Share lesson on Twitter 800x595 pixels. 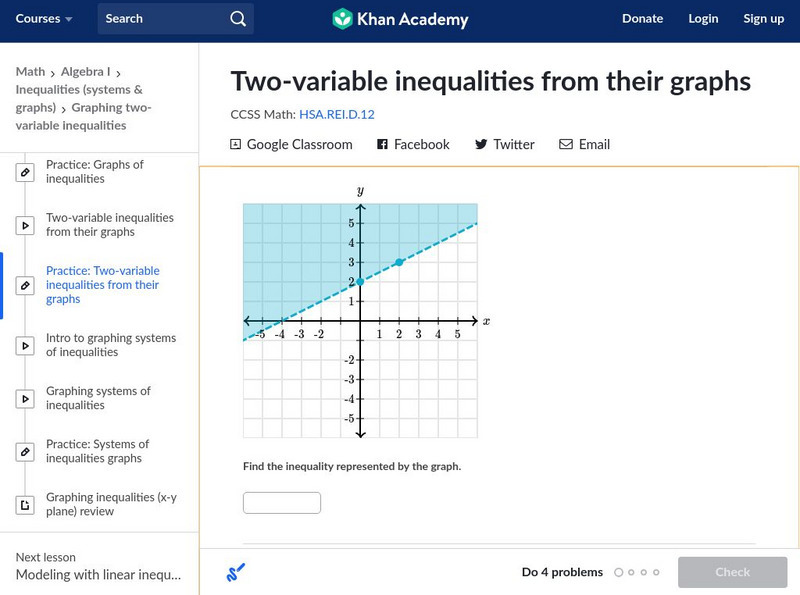tap(504, 145)
